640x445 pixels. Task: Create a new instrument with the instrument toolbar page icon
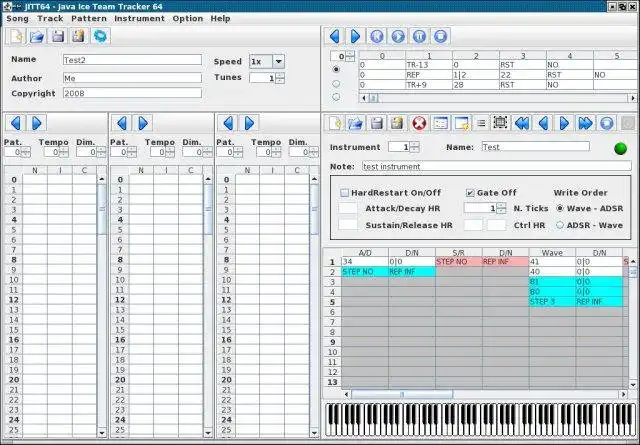click(x=335, y=123)
